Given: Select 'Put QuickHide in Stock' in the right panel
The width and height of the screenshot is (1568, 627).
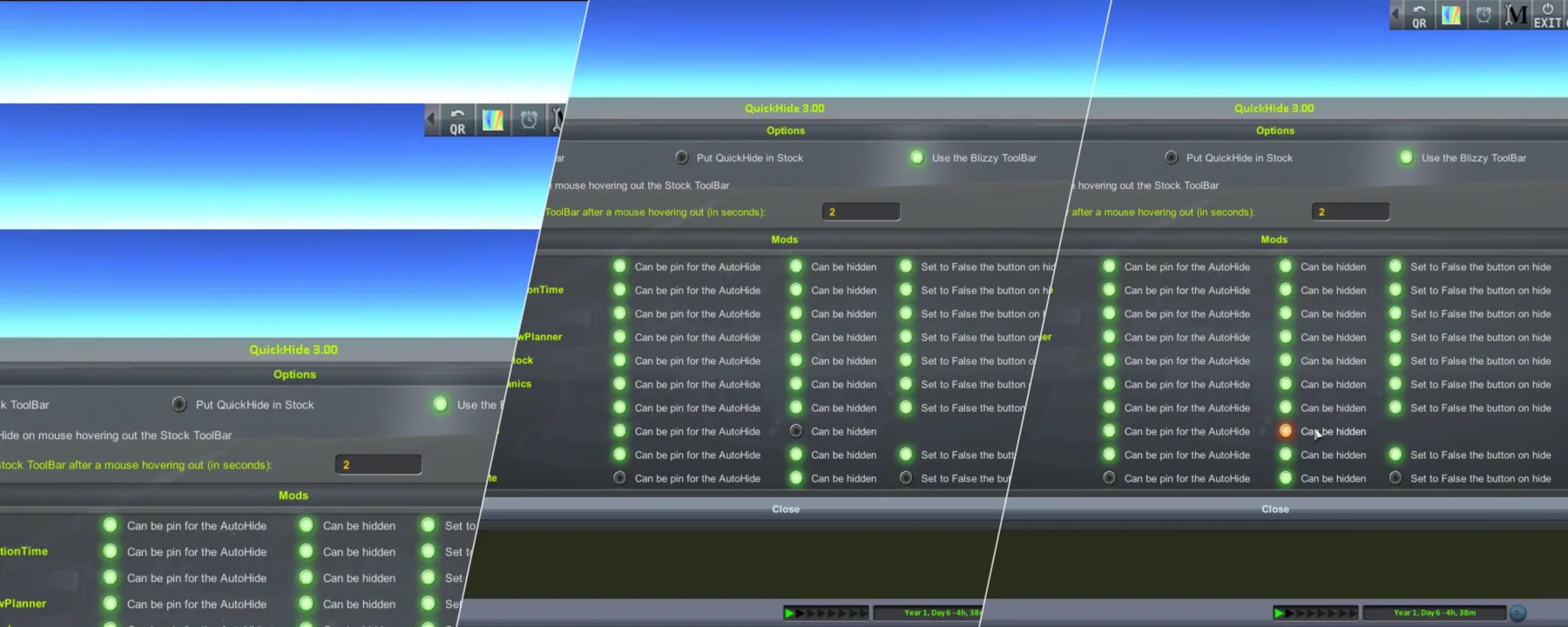Looking at the screenshot, I should pyautogui.click(x=1172, y=158).
